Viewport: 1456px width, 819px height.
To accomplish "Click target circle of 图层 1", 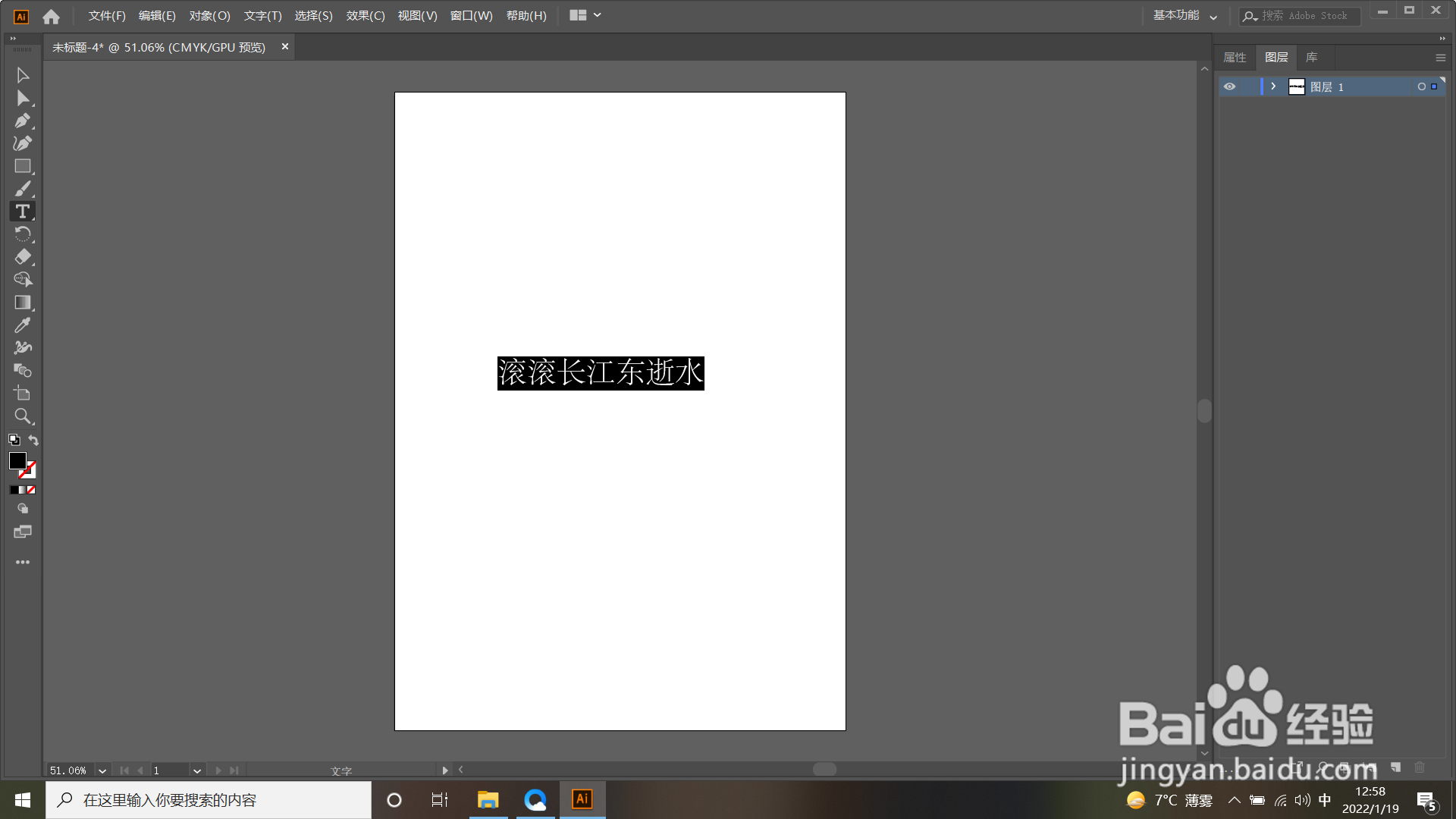I will [1421, 86].
